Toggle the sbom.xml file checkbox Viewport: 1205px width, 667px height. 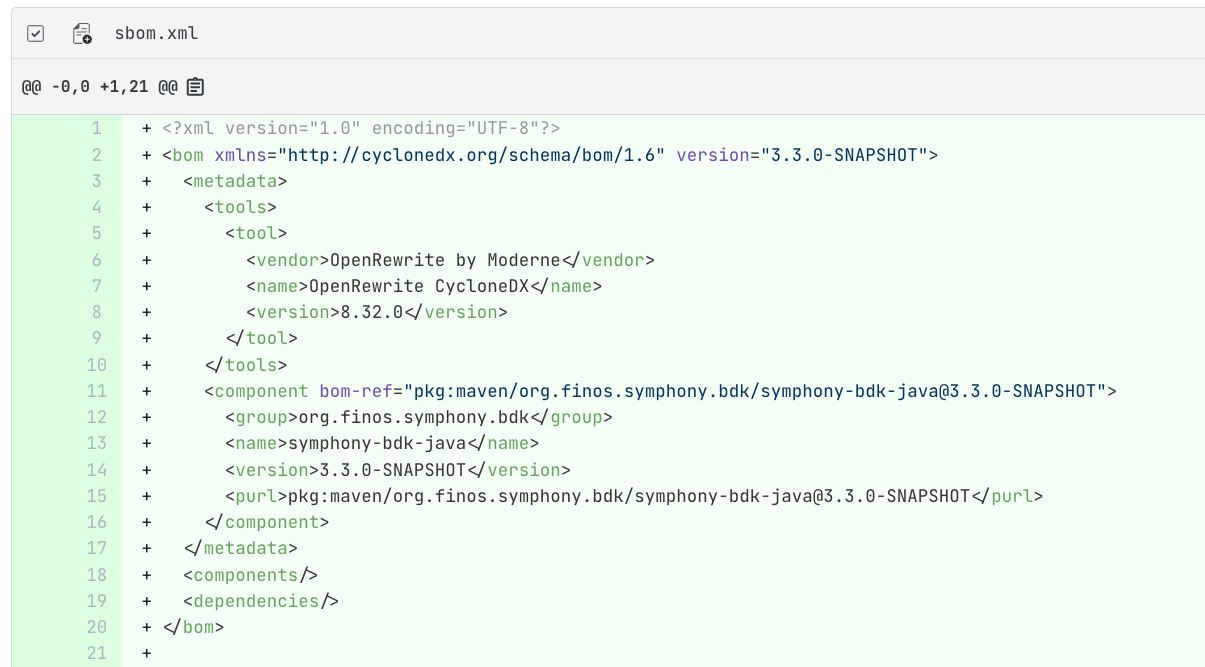click(x=35, y=34)
